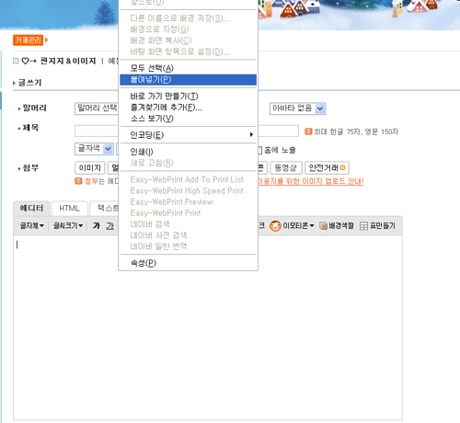This screenshot has width=460, height=423.
Task: Click the expand box icon beside 편지지&이미지
Action: tap(15, 61)
